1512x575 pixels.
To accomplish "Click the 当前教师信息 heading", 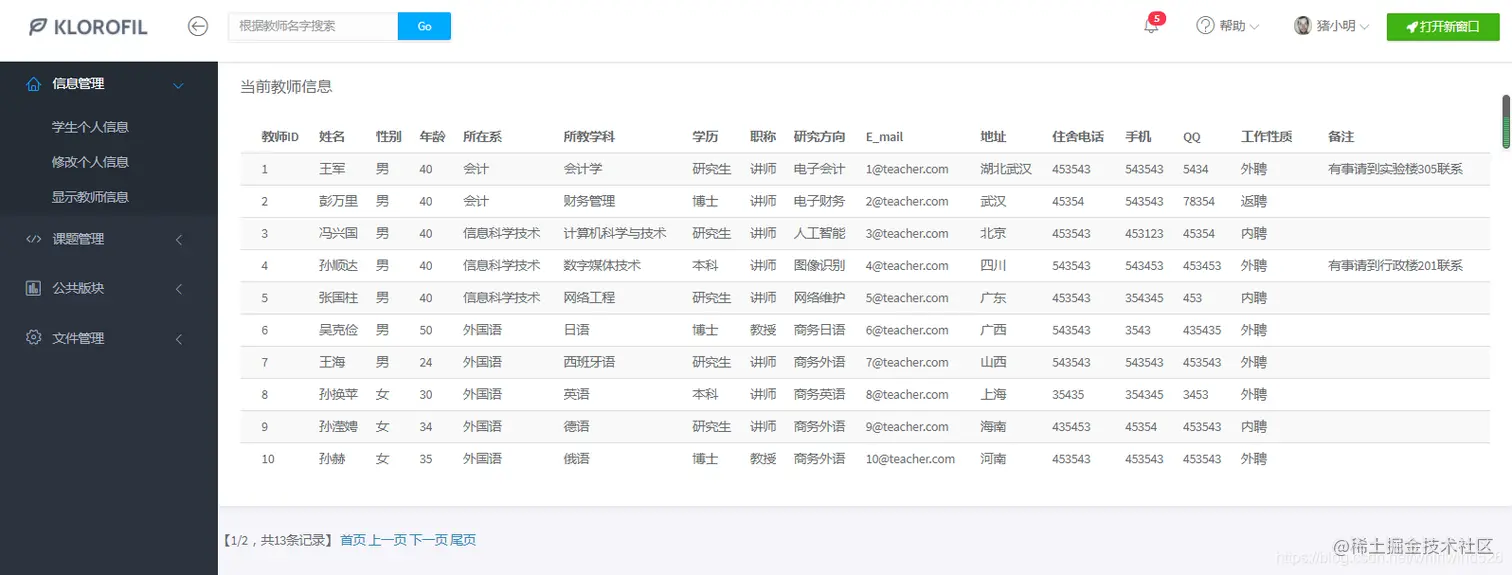I will click(x=286, y=87).
